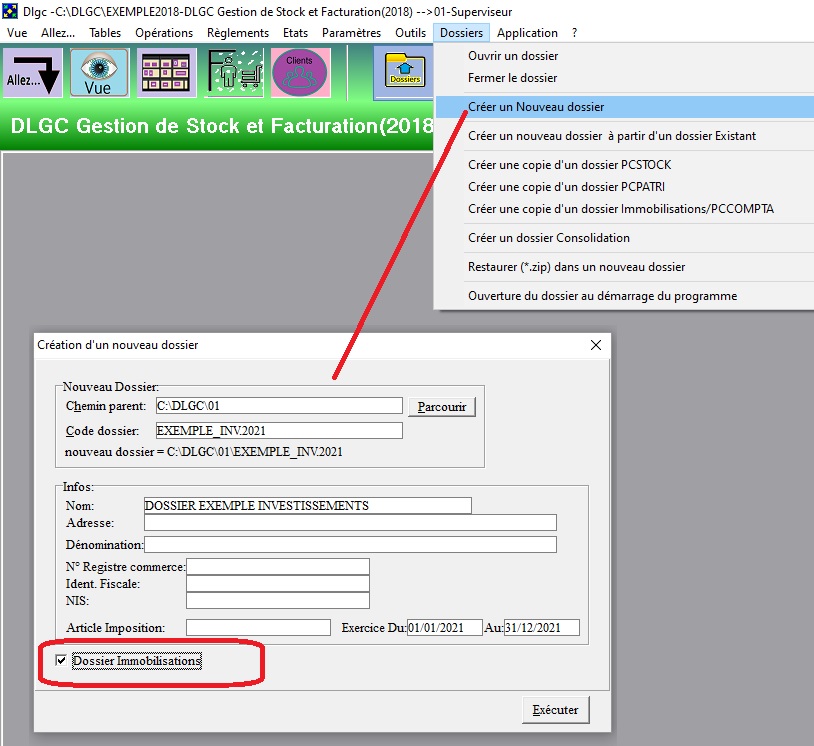The height and width of the screenshot is (746, 814).
Task: Click the Dlgc application icon in the title bar
Action: coord(10,11)
